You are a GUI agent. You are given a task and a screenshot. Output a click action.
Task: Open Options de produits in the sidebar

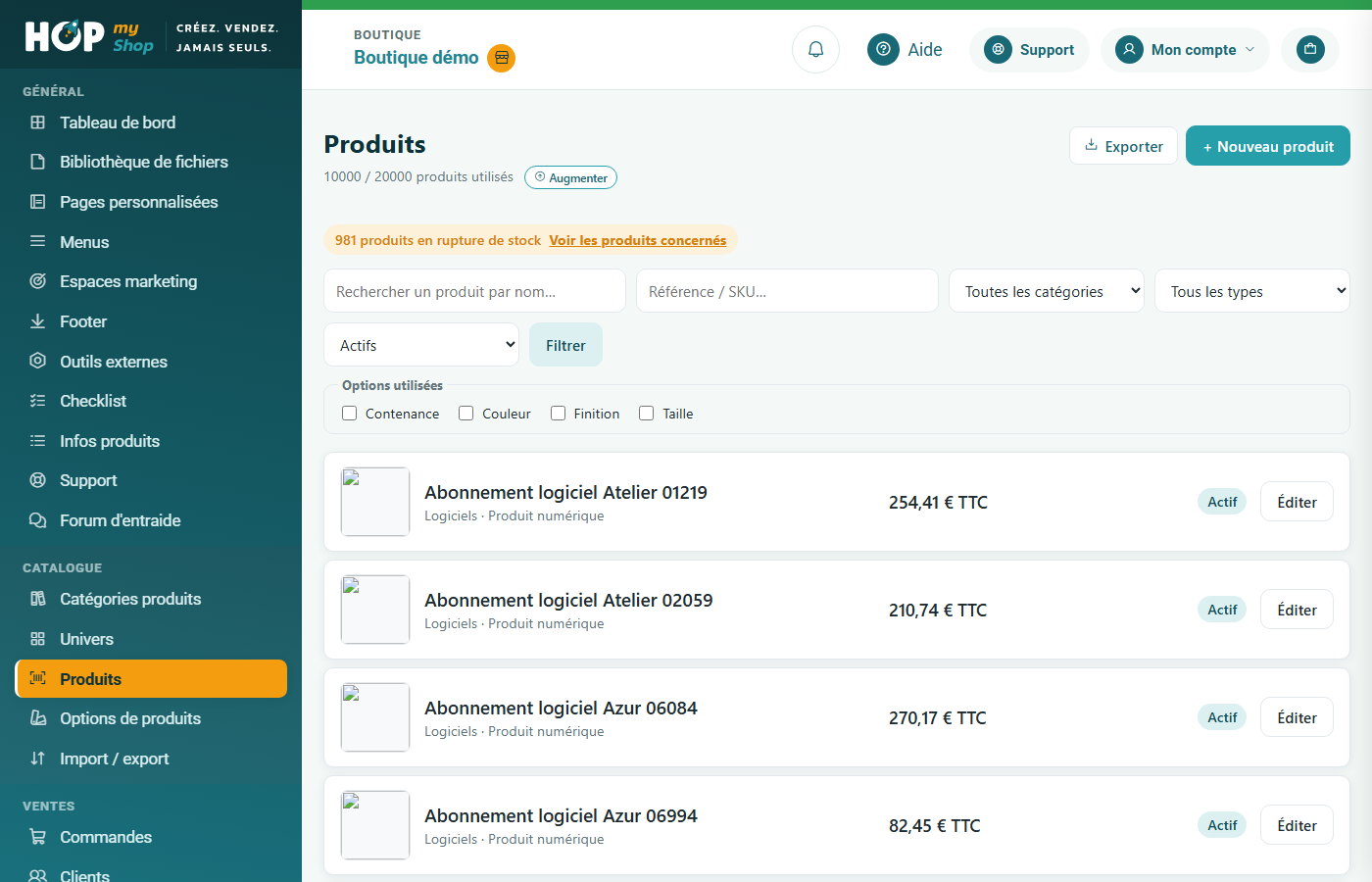151,718
